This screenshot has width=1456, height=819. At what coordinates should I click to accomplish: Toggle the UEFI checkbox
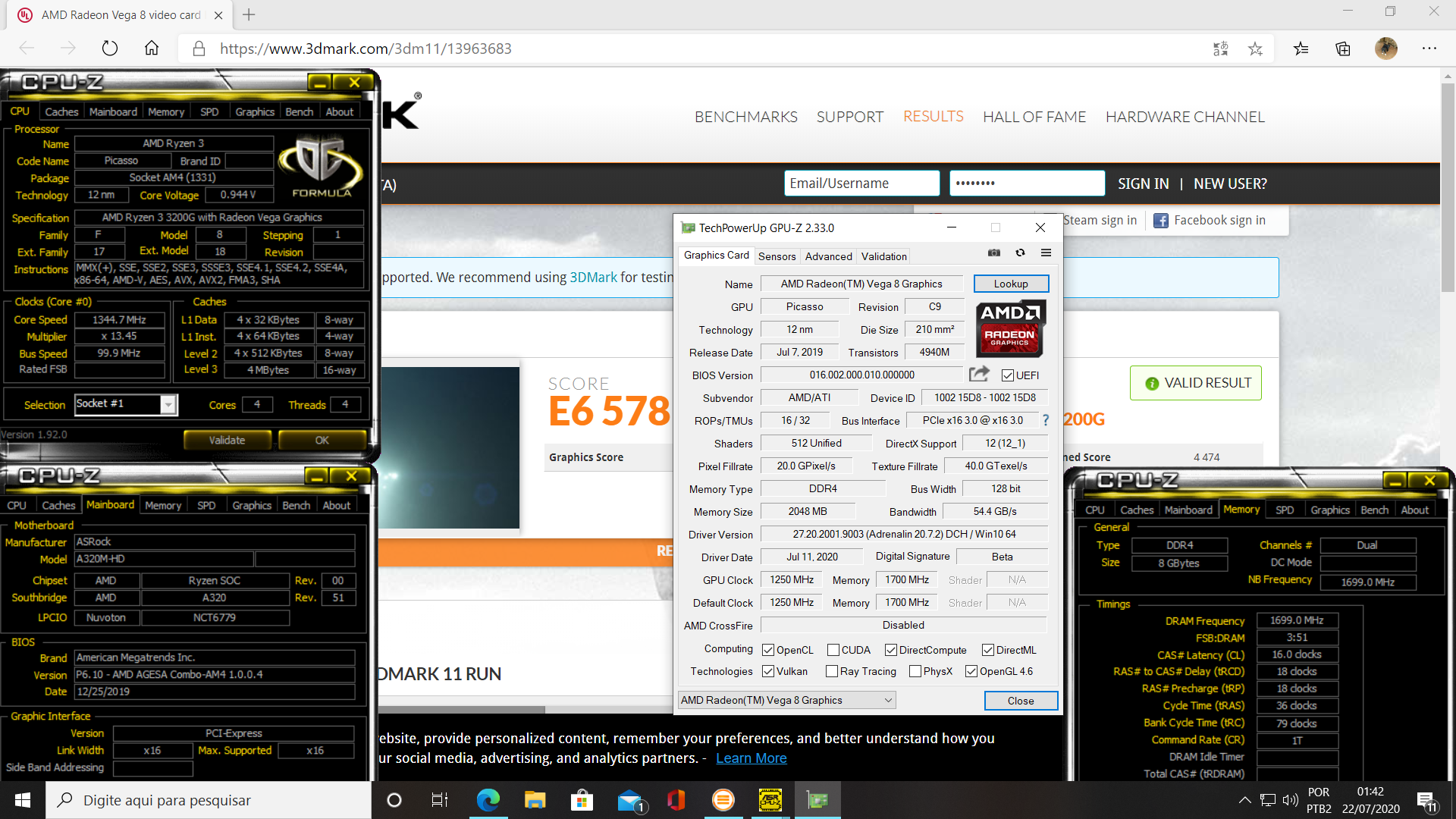tap(1008, 375)
